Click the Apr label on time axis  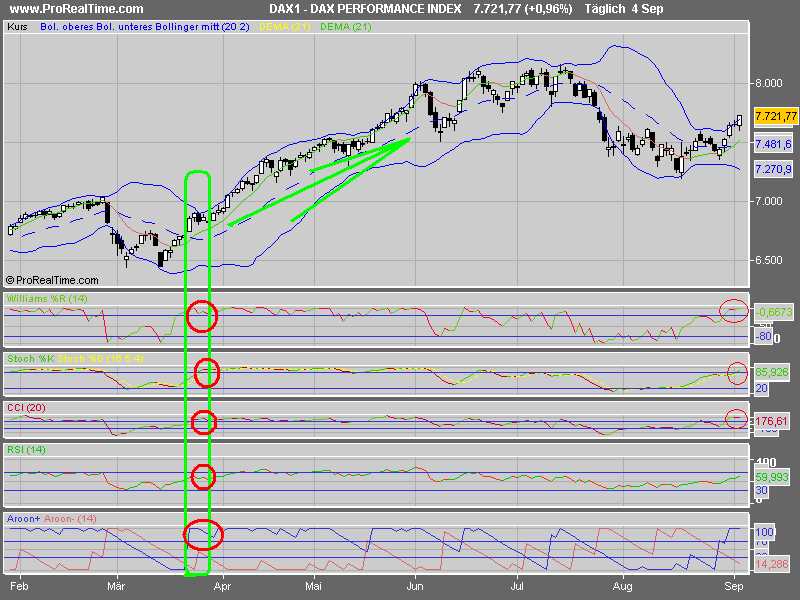coord(222,587)
